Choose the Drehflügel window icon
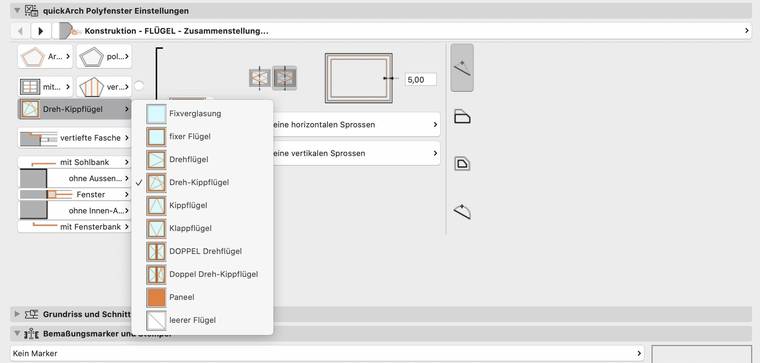This screenshot has height=363, width=760. 156,159
